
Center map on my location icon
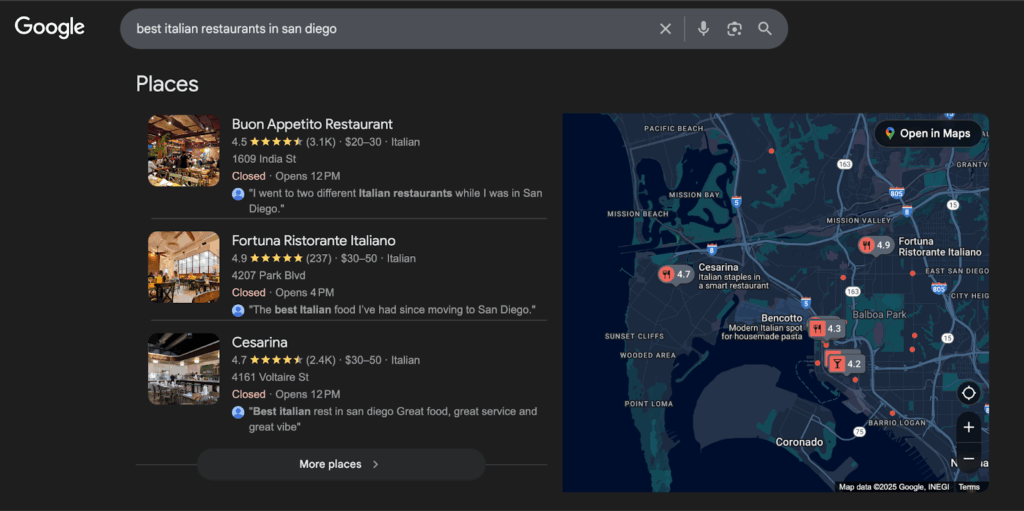(967, 392)
